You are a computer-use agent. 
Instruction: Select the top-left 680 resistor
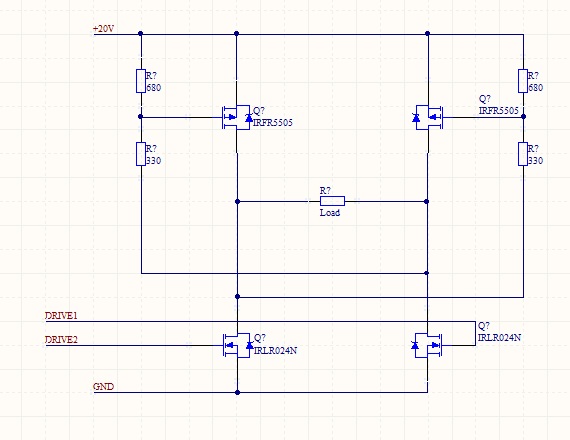141,81
